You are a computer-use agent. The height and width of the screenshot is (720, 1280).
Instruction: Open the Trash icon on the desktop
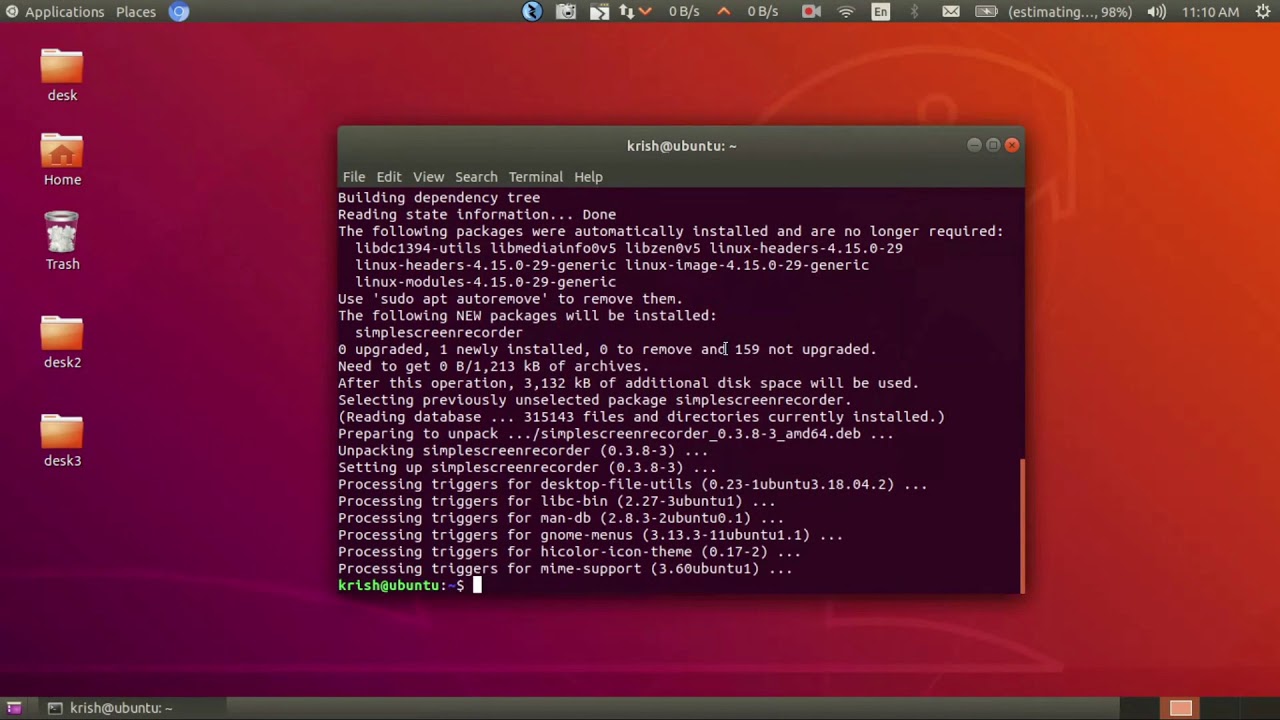click(62, 233)
